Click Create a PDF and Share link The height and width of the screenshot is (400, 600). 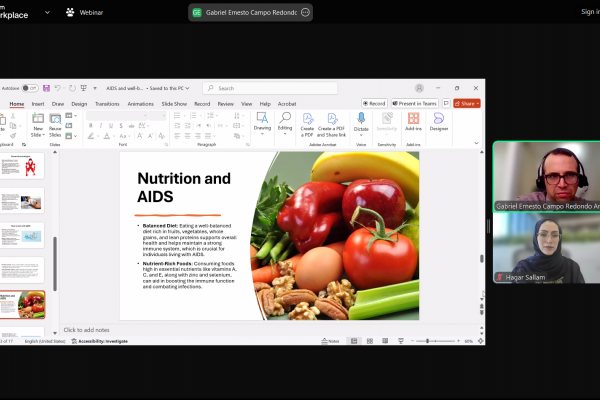pos(333,121)
